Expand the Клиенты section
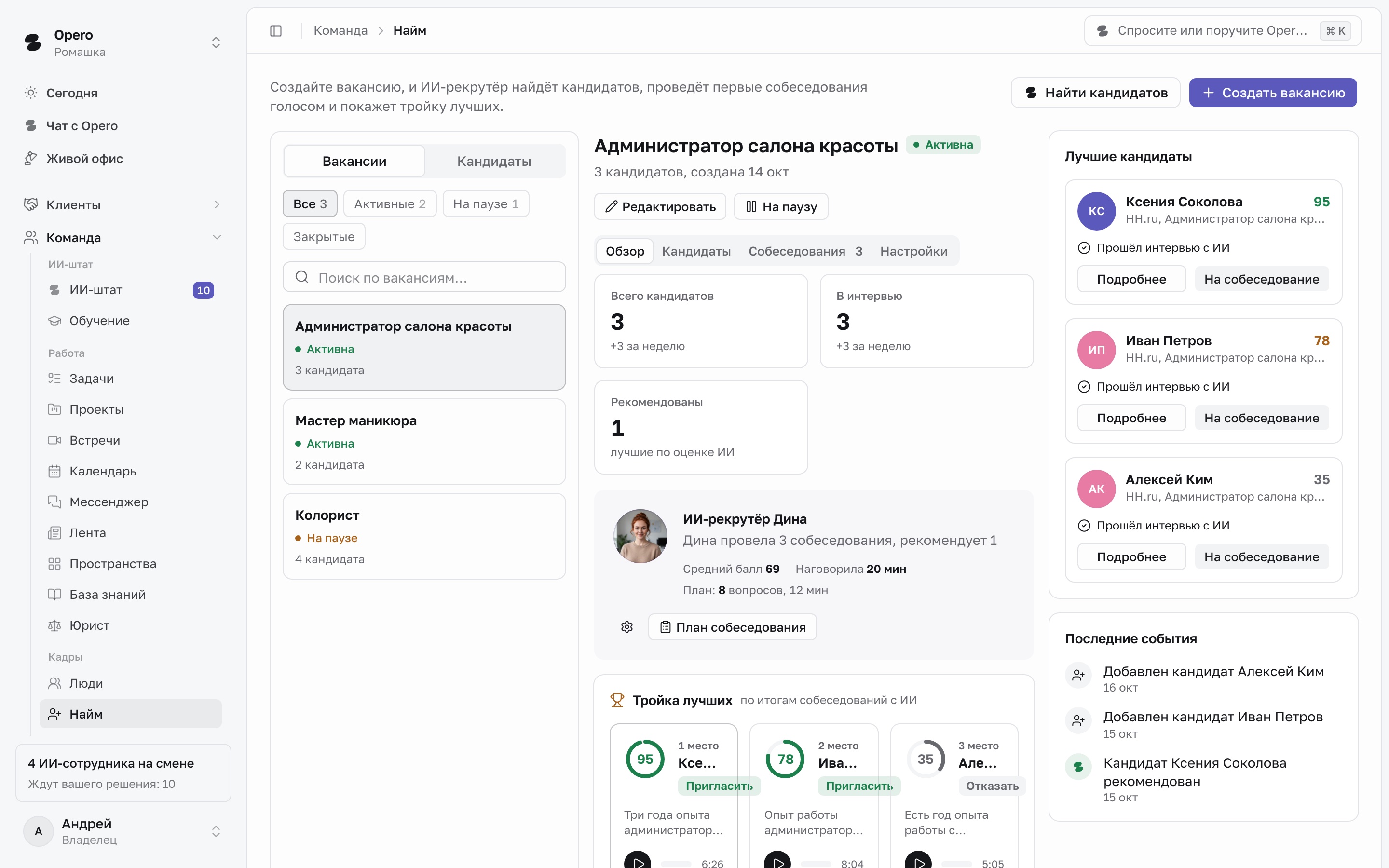1389x868 pixels. [122, 205]
